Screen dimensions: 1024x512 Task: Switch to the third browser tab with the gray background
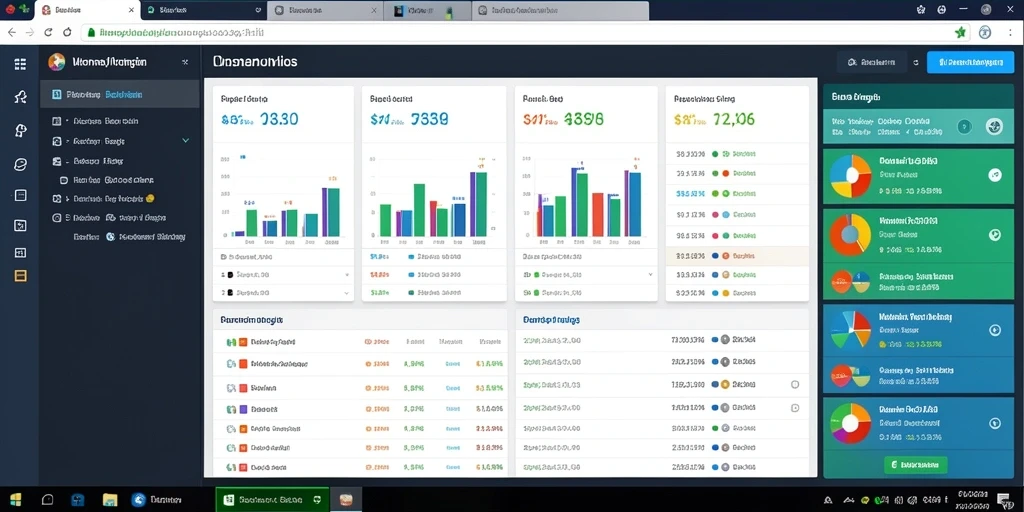pos(325,10)
